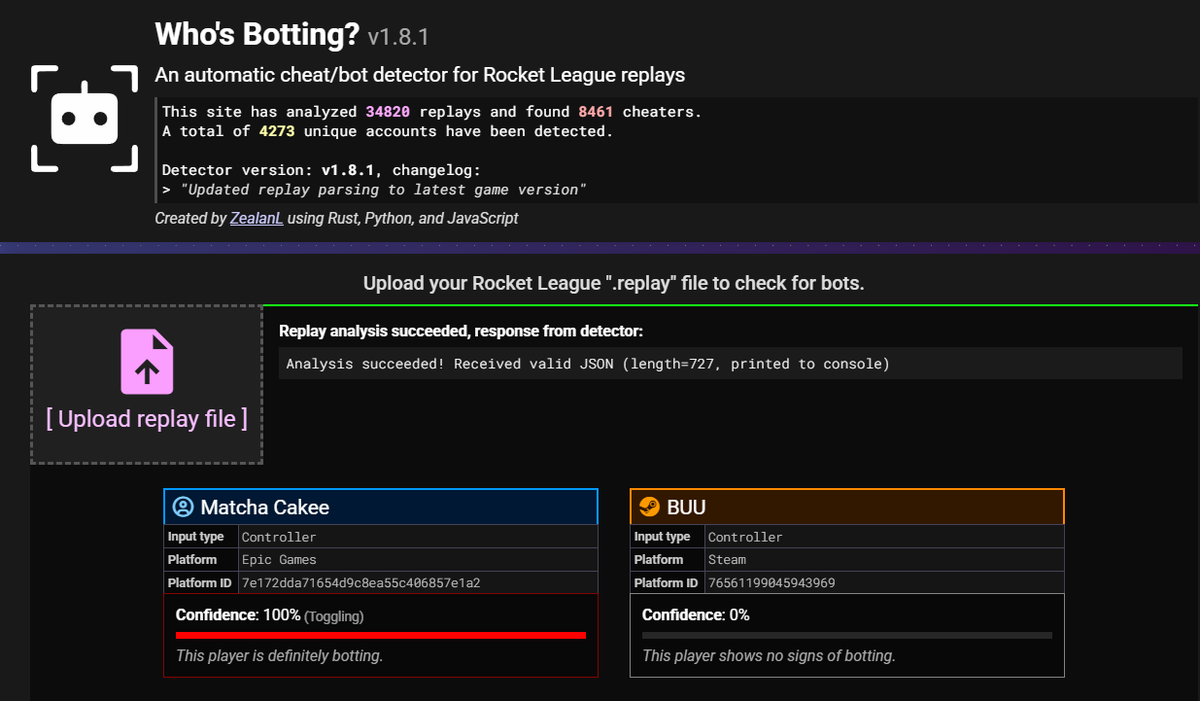Screen dimensions: 1200x701
Task: Click Matcha Cakee's Controller input type value
Action: (x=279, y=537)
